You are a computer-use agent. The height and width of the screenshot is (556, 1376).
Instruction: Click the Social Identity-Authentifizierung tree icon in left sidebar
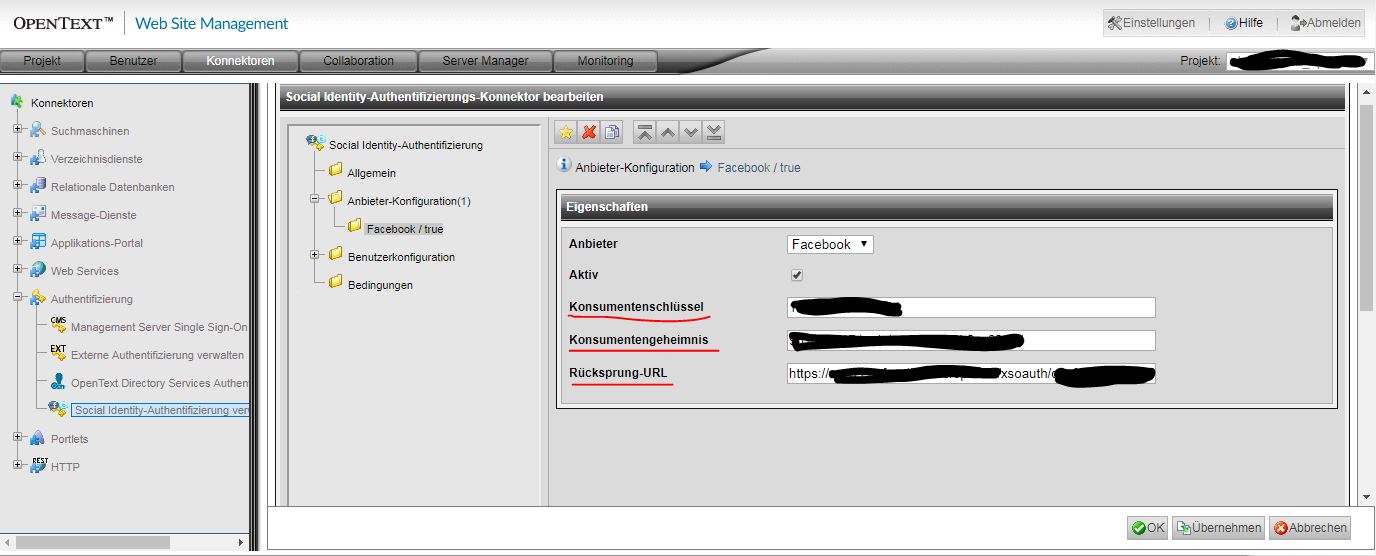(x=58, y=409)
